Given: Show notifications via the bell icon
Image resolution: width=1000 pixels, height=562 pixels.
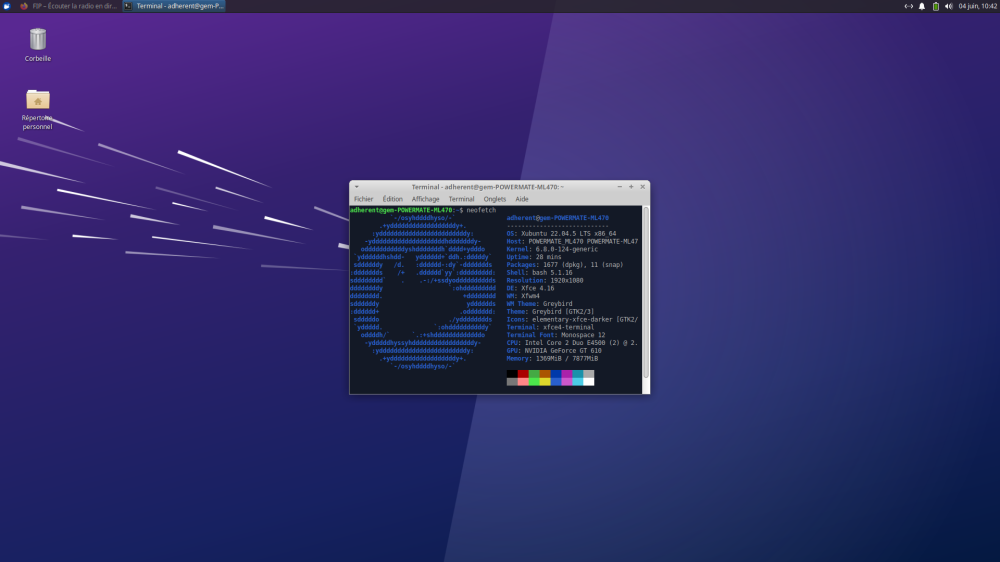Looking at the screenshot, I should [x=922, y=6].
